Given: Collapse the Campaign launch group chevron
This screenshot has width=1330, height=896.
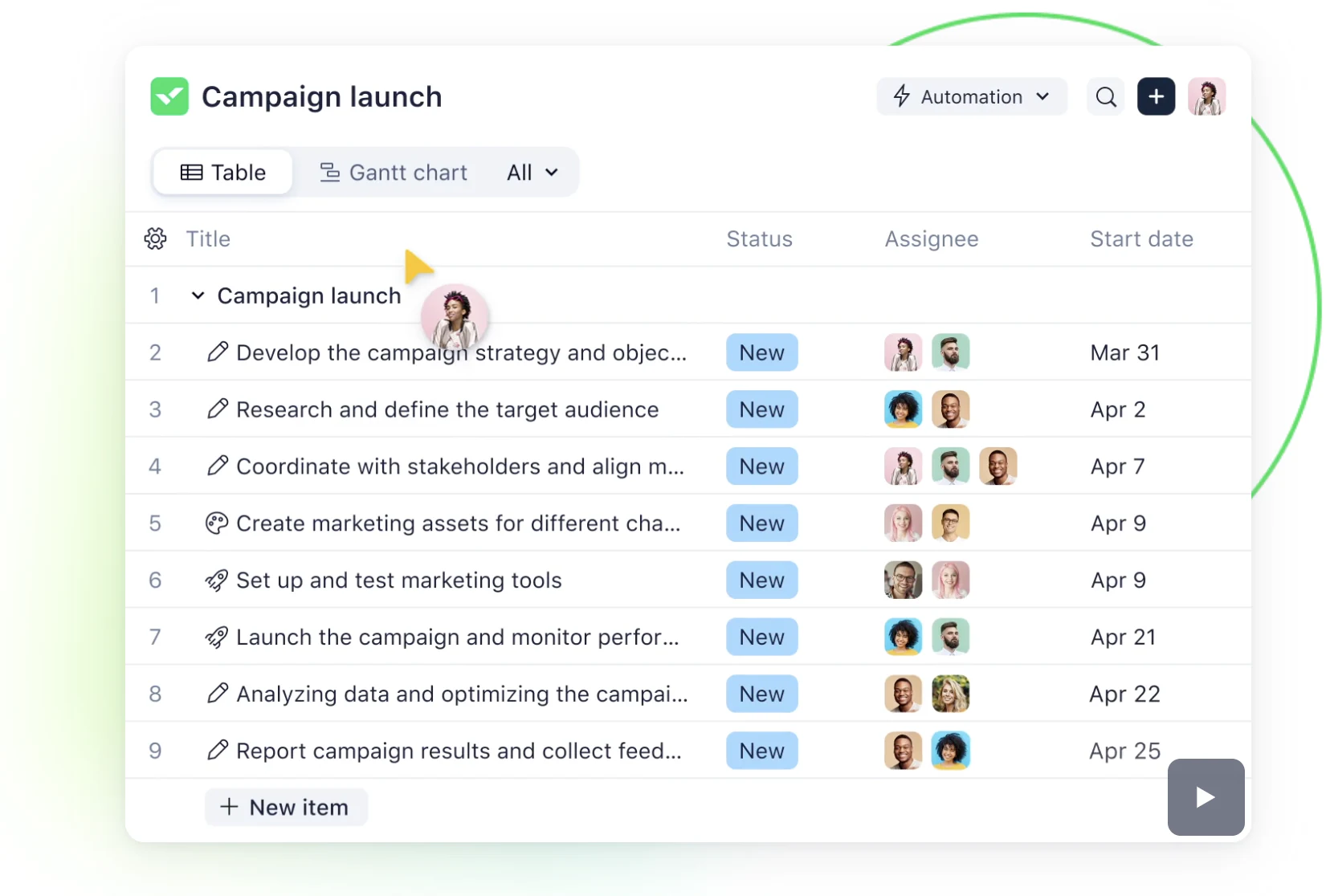Looking at the screenshot, I should [198, 295].
